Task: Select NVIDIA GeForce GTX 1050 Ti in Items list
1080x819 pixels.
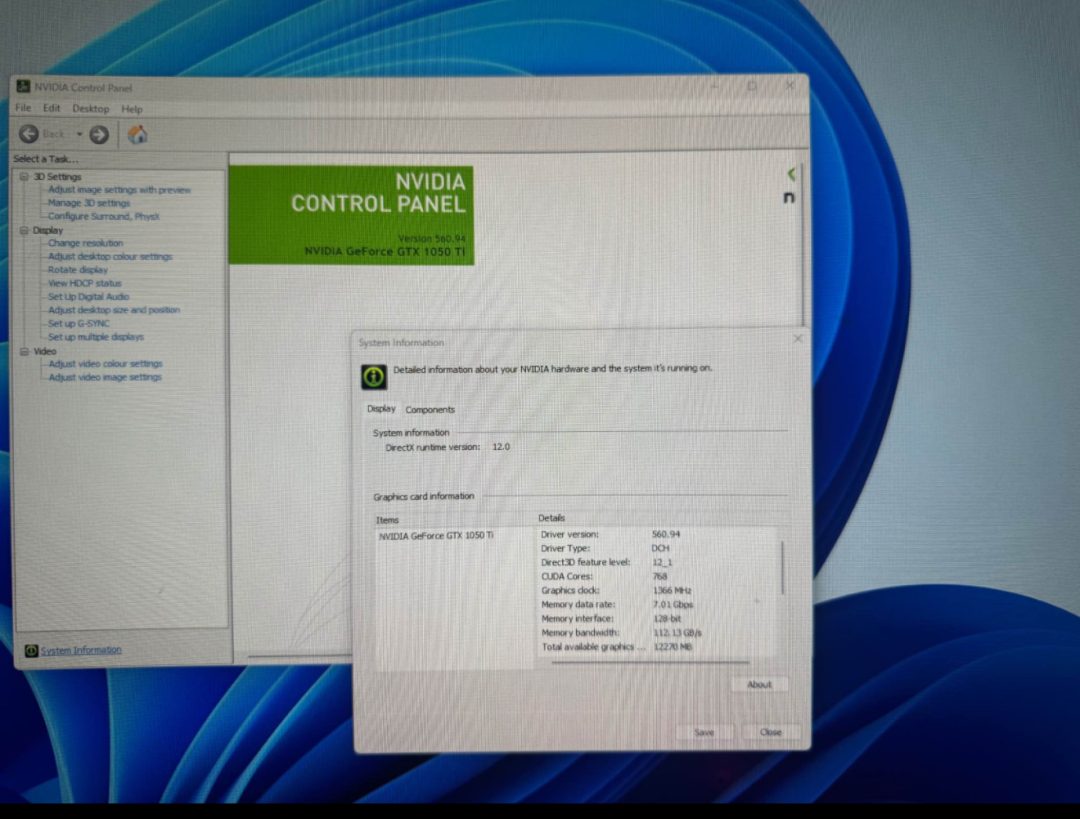Action: [435, 536]
